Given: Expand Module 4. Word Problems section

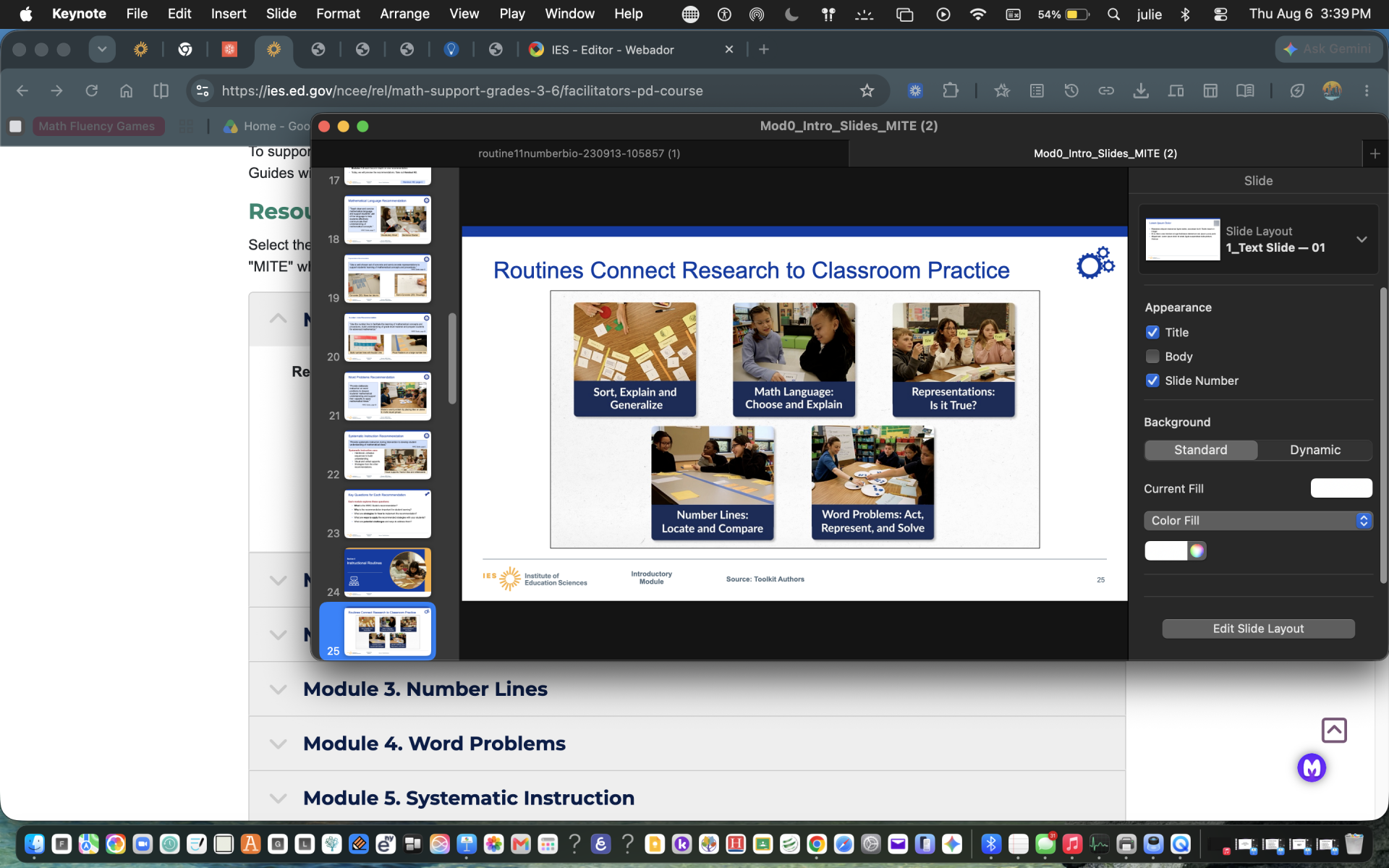Looking at the screenshot, I should tap(687, 744).
